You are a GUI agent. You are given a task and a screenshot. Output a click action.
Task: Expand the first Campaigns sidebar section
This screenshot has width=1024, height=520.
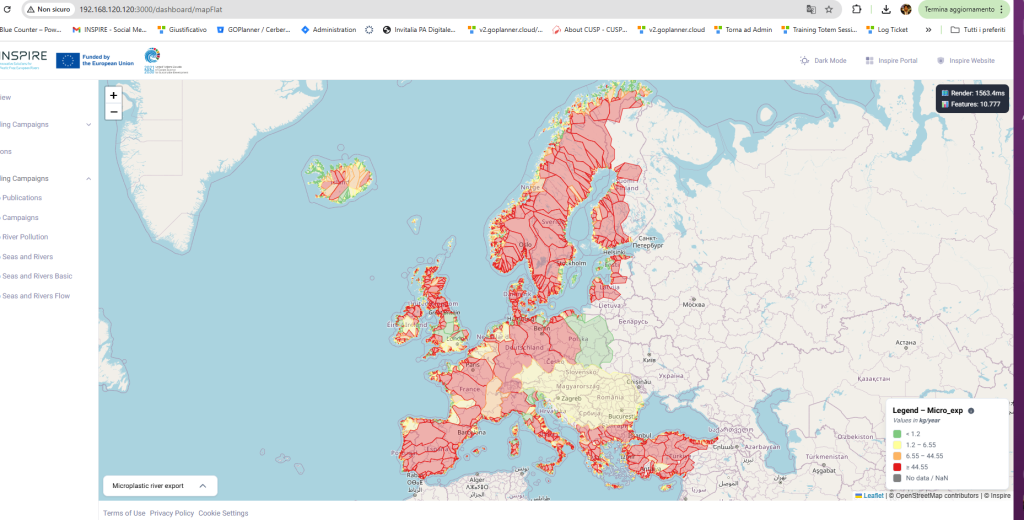(88, 125)
